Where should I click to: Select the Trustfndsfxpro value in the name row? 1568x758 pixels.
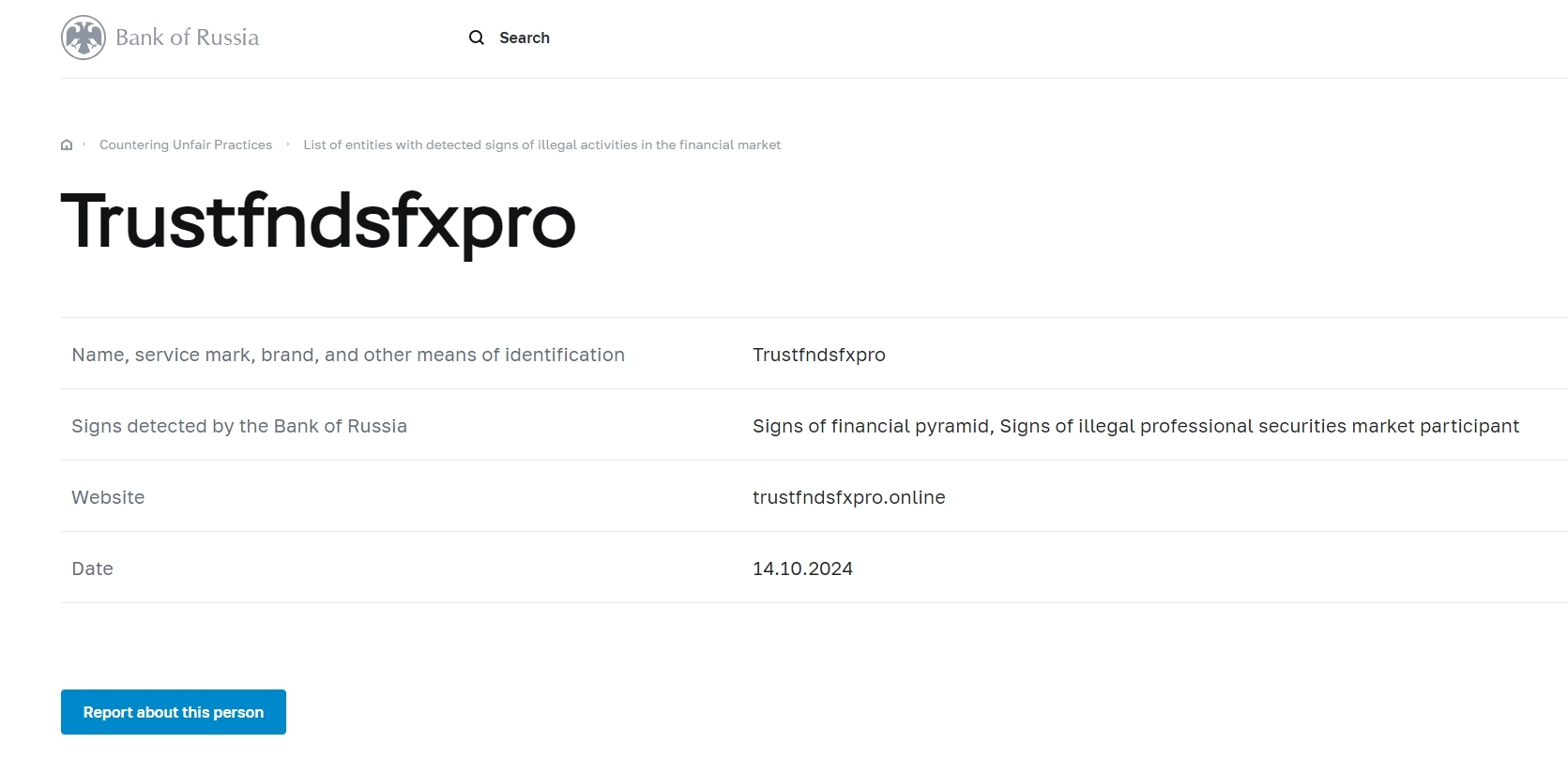click(818, 355)
